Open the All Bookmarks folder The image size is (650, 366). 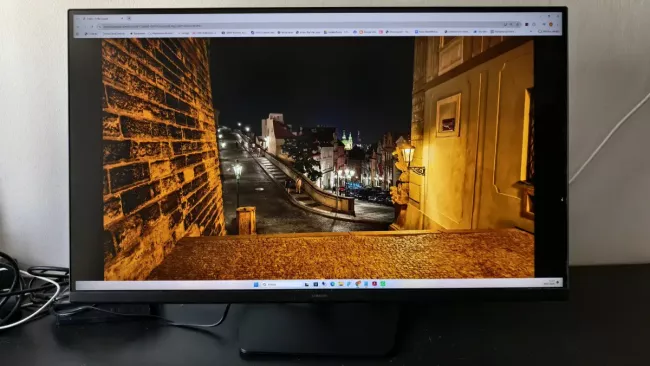click(x=549, y=32)
